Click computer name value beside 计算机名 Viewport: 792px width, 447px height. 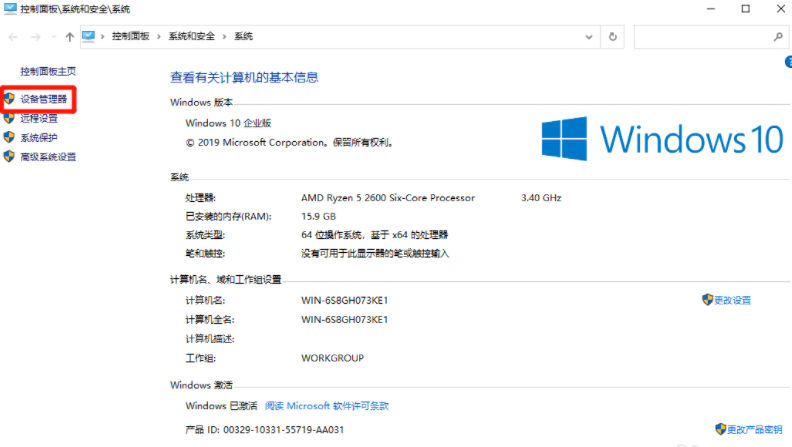tap(344, 301)
